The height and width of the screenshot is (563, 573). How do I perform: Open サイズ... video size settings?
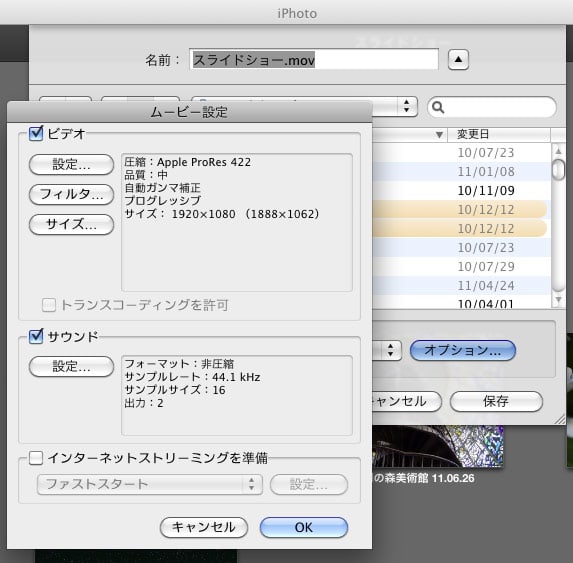click(71, 224)
